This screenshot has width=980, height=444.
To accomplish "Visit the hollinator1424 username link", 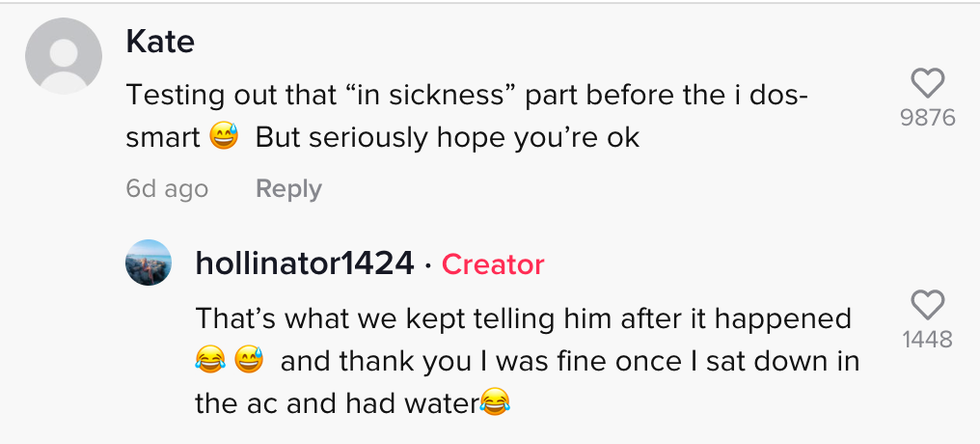I will coord(304,264).
